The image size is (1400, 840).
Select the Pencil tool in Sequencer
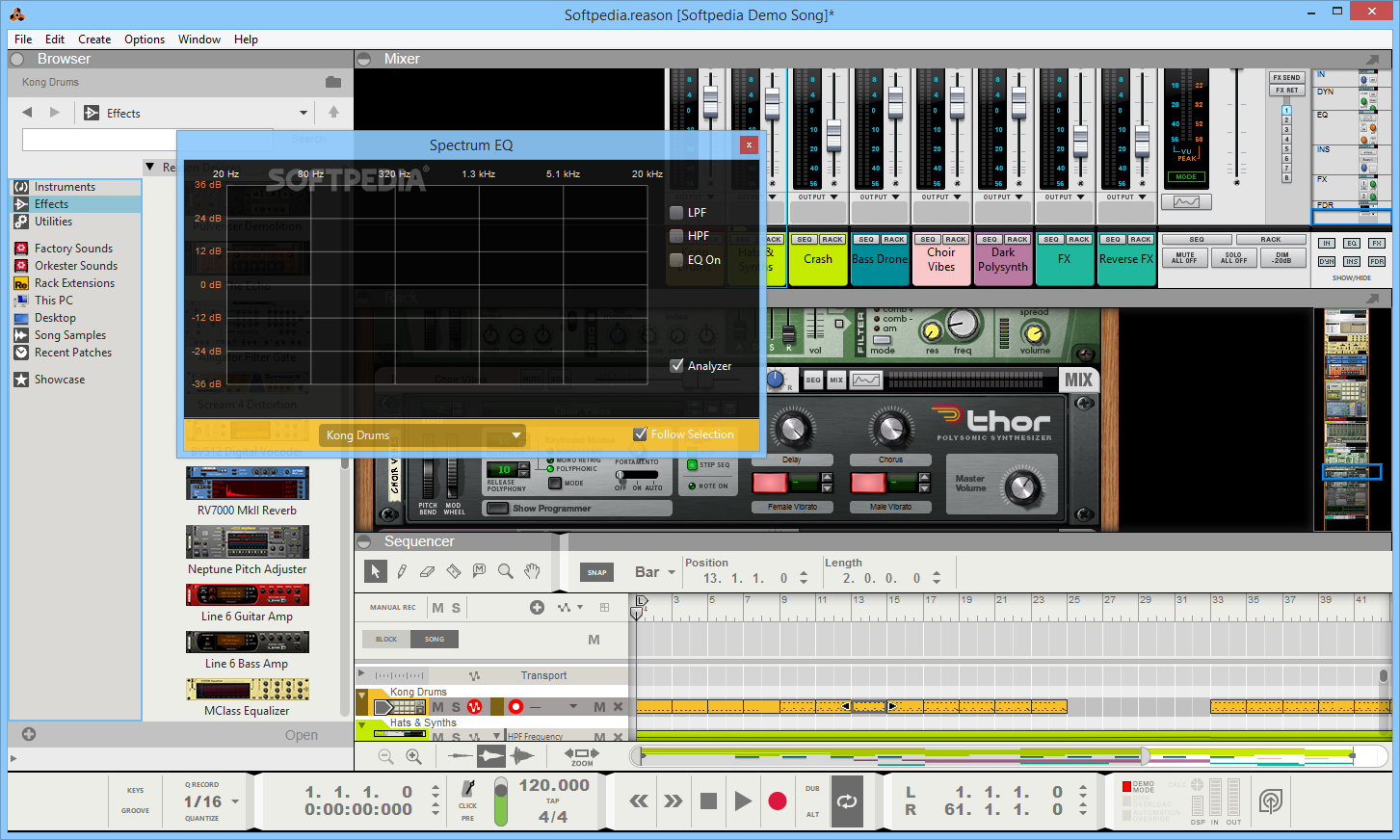click(x=402, y=571)
